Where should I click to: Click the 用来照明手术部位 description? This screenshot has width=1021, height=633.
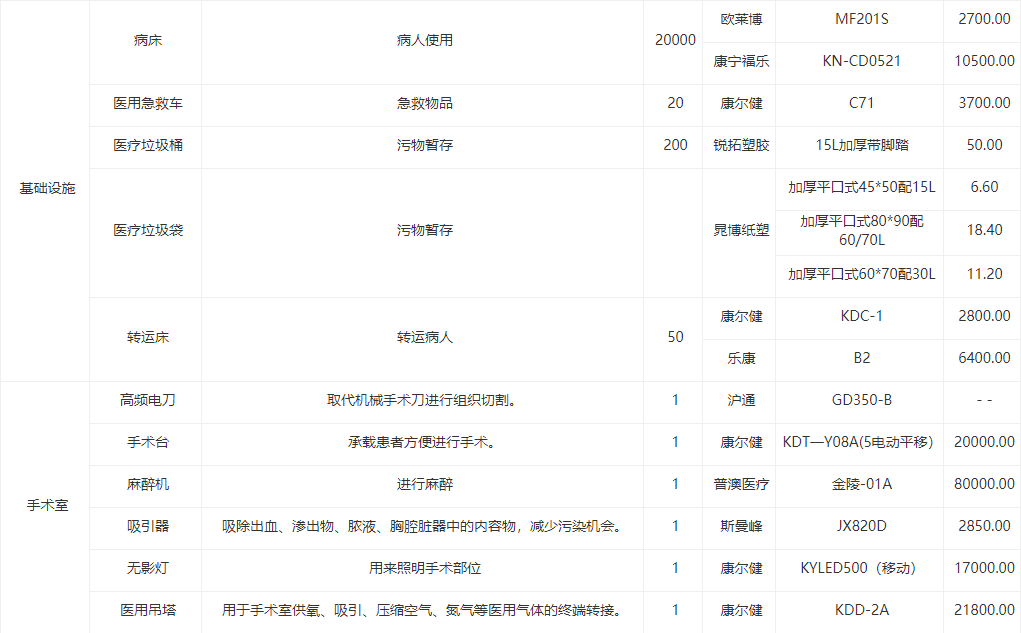click(425, 569)
